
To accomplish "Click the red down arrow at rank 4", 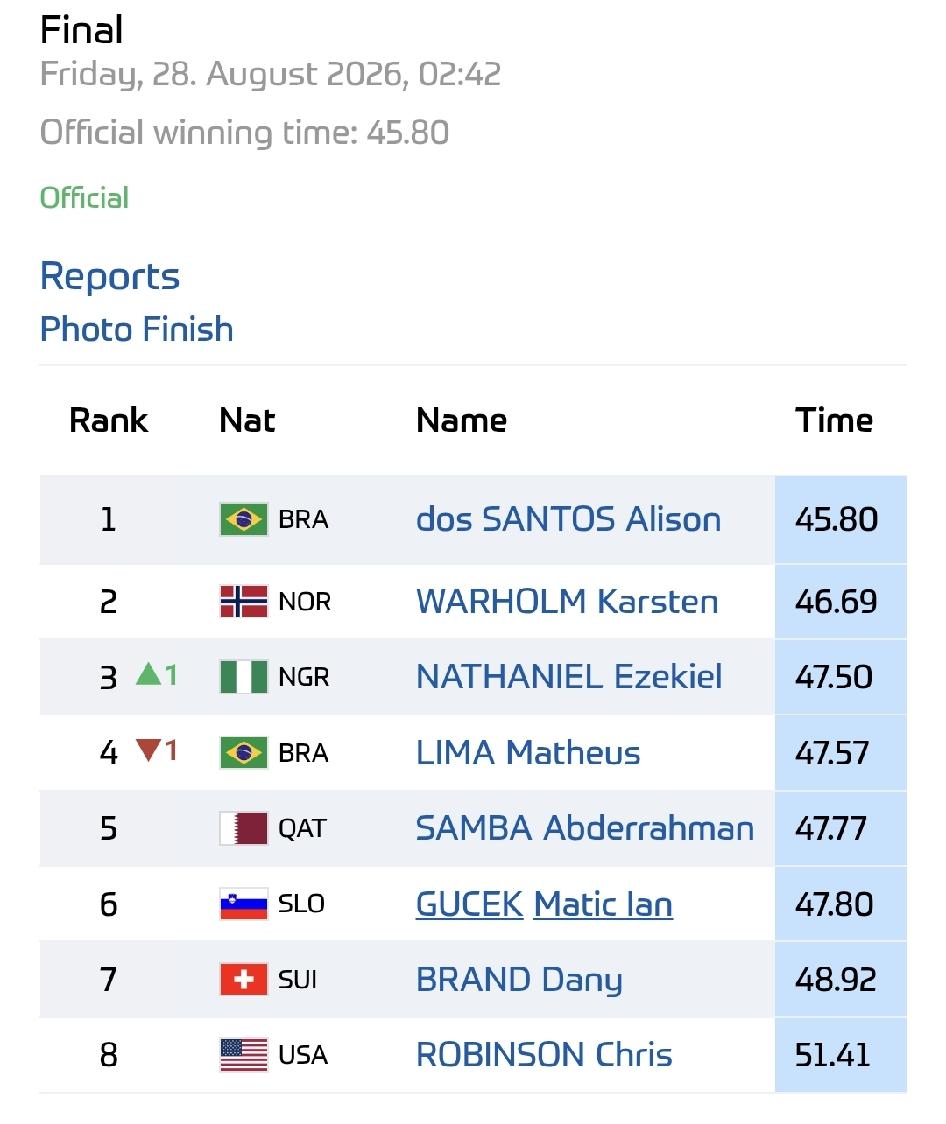I will coord(148,751).
